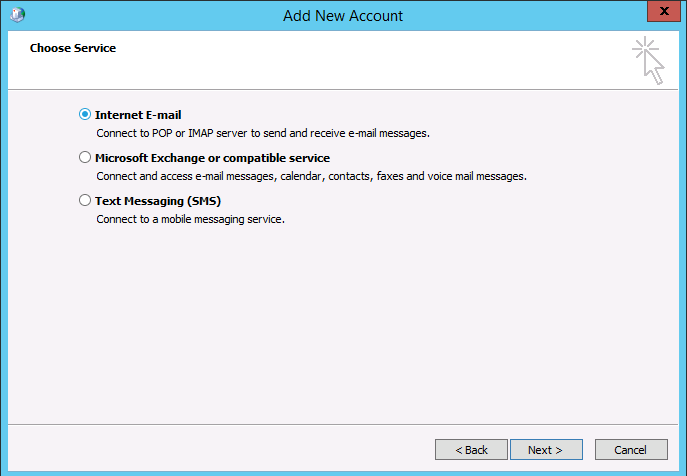Go to the previous step with Back
The width and height of the screenshot is (687, 476).
[x=471, y=450]
